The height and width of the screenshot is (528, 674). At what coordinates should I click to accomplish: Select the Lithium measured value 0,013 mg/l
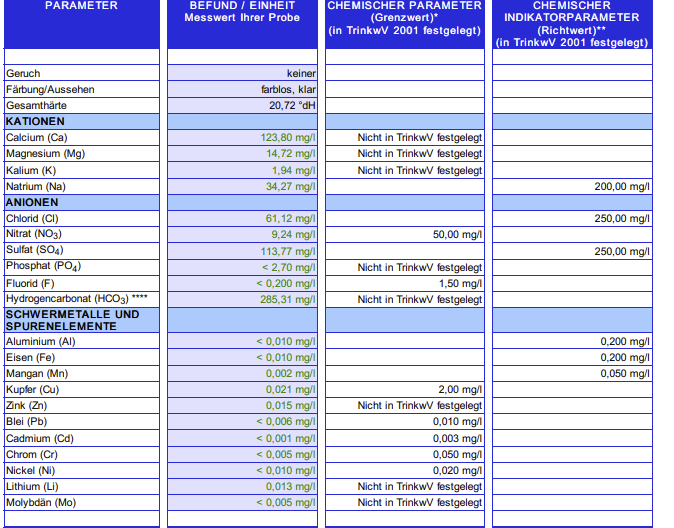point(293,486)
